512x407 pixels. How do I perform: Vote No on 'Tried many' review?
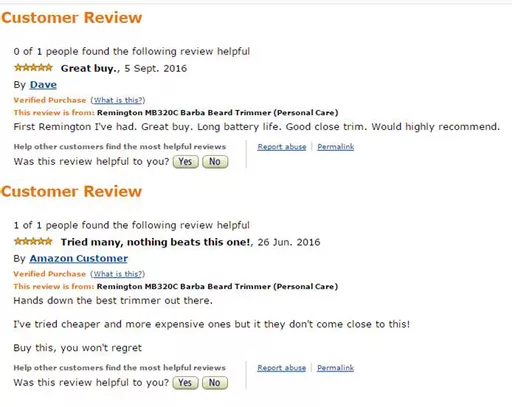tap(215, 383)
